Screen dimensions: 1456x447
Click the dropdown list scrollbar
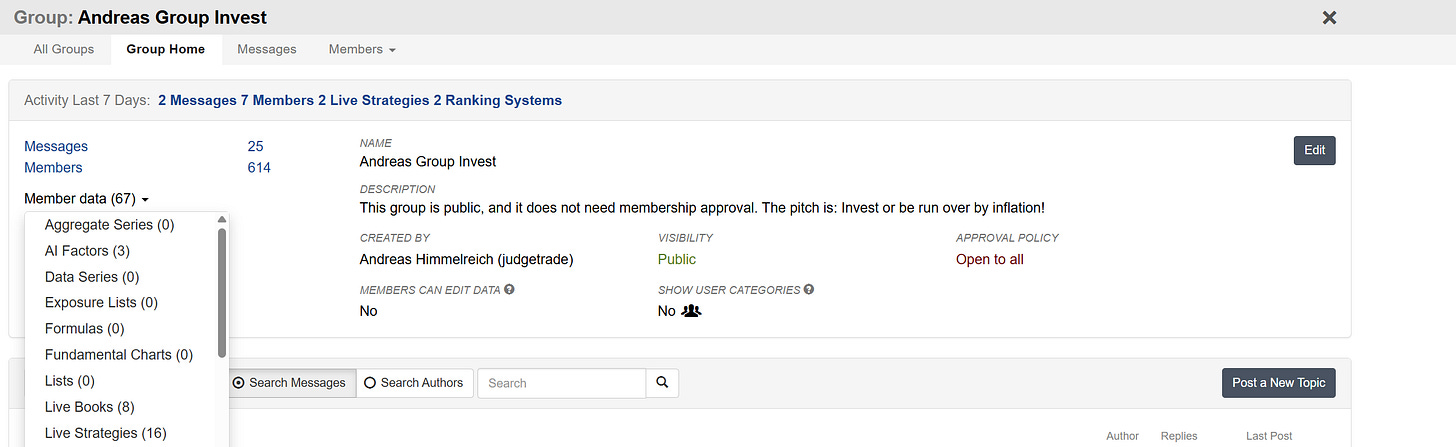click(x=222, y=293)
